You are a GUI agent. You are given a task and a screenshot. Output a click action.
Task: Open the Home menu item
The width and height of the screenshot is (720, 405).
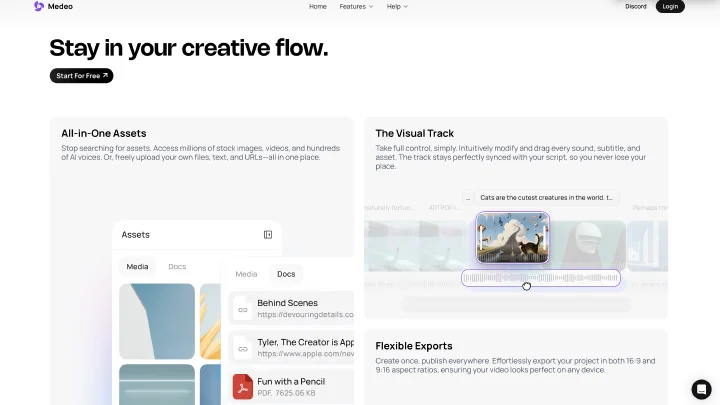[318, 6]
